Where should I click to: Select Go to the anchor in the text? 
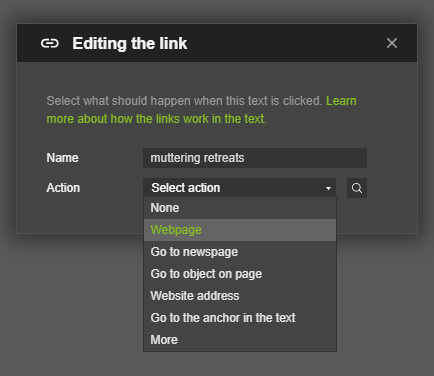point(240,318)
